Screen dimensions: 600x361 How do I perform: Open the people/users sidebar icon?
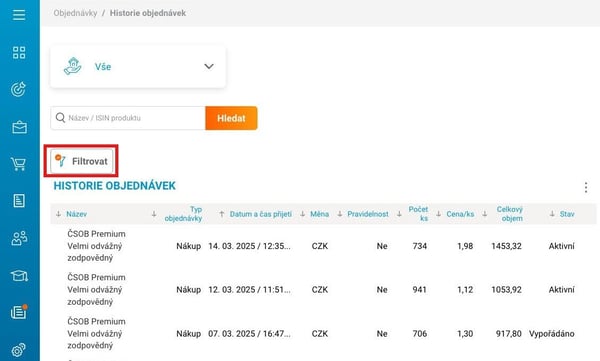click(x=19, y=238)
